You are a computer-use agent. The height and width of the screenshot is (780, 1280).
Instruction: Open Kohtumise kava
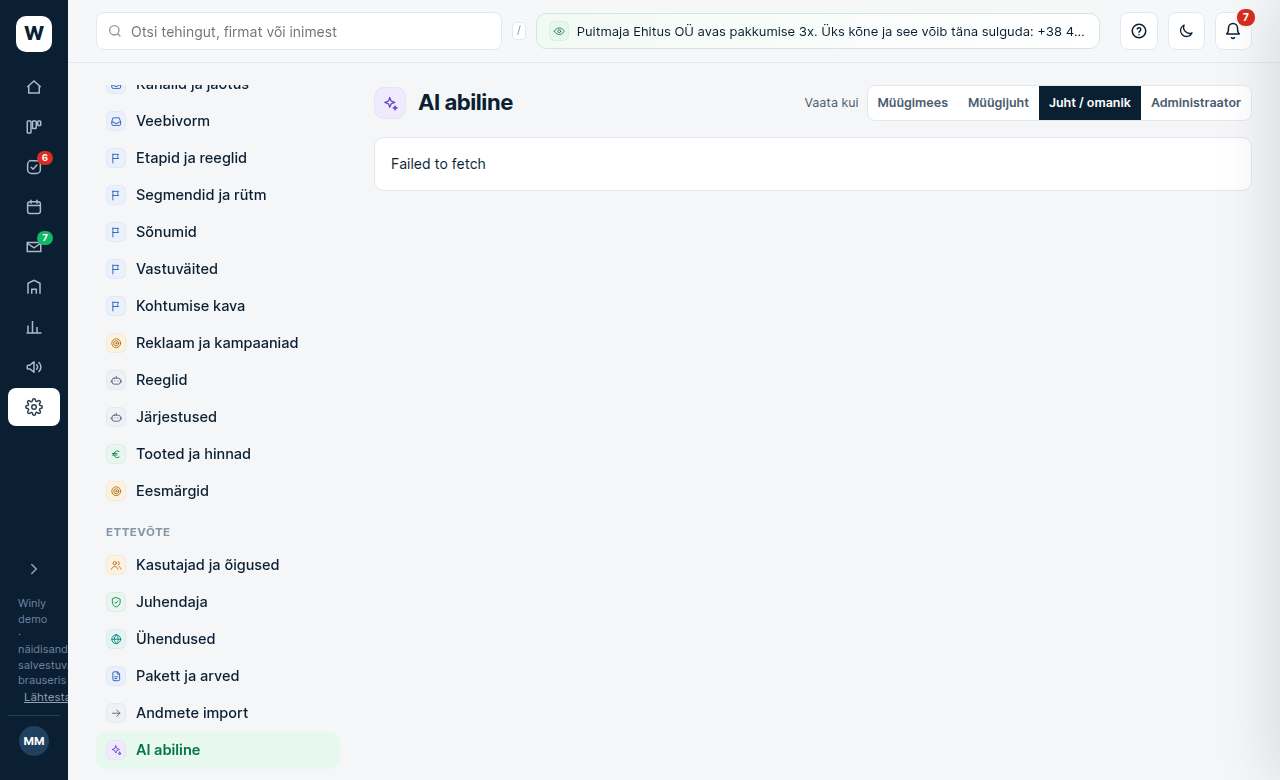(218, 306)
